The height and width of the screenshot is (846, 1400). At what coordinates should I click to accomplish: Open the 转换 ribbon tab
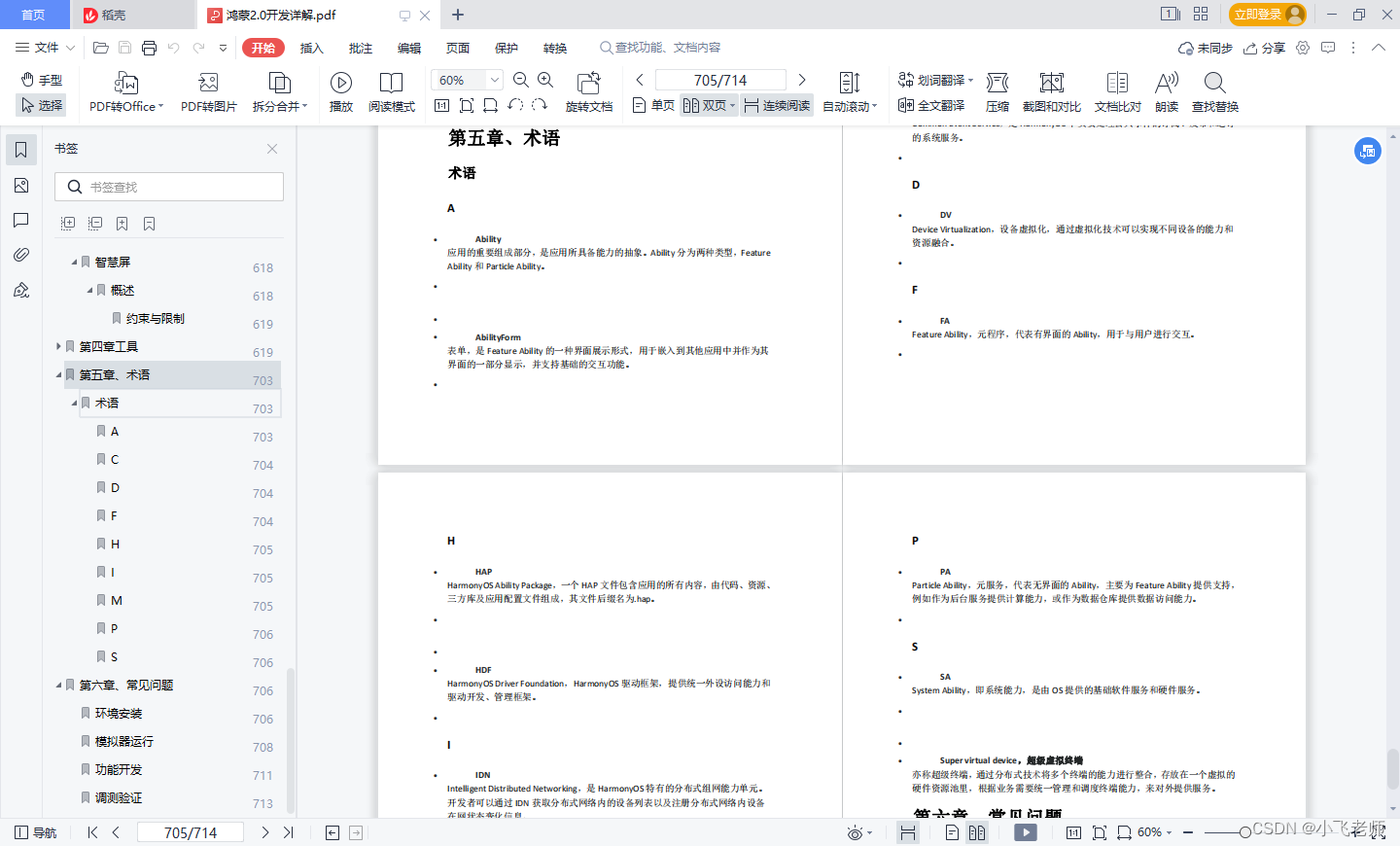[x=554, y=48]
